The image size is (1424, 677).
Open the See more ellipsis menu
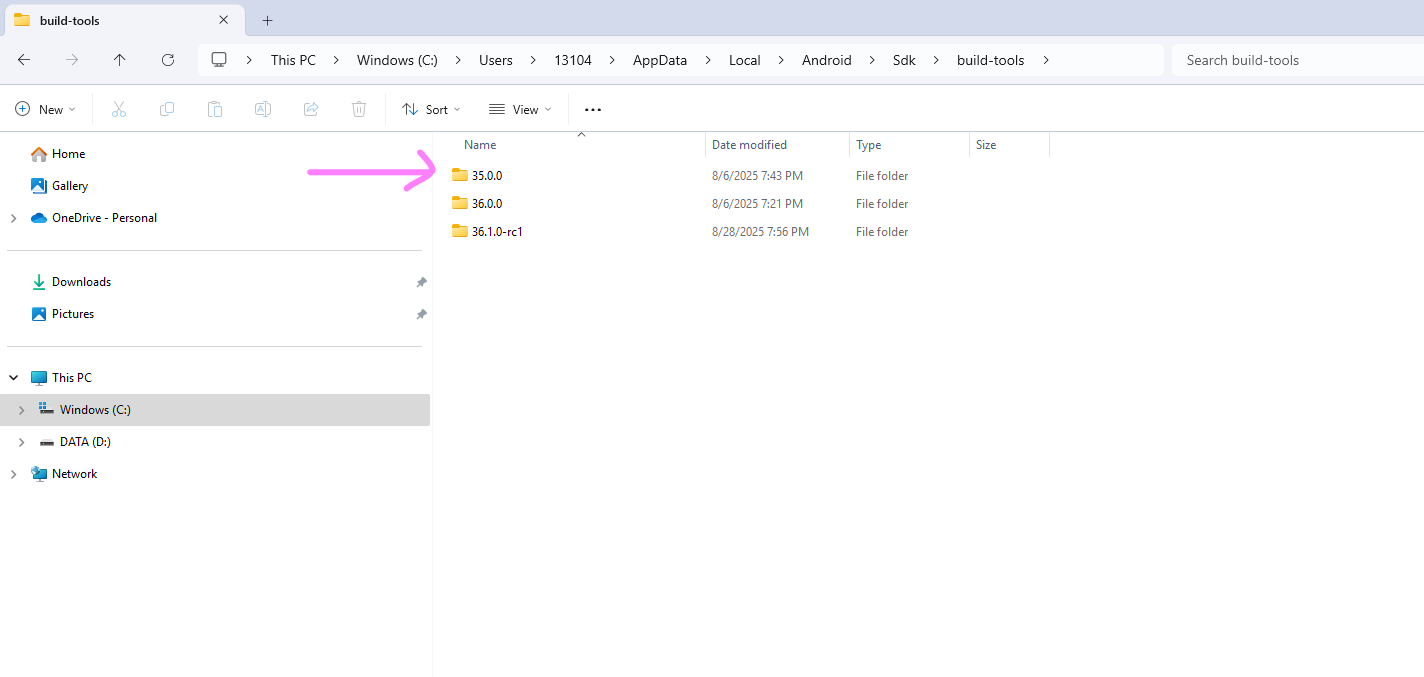click(x=593, y=109)
